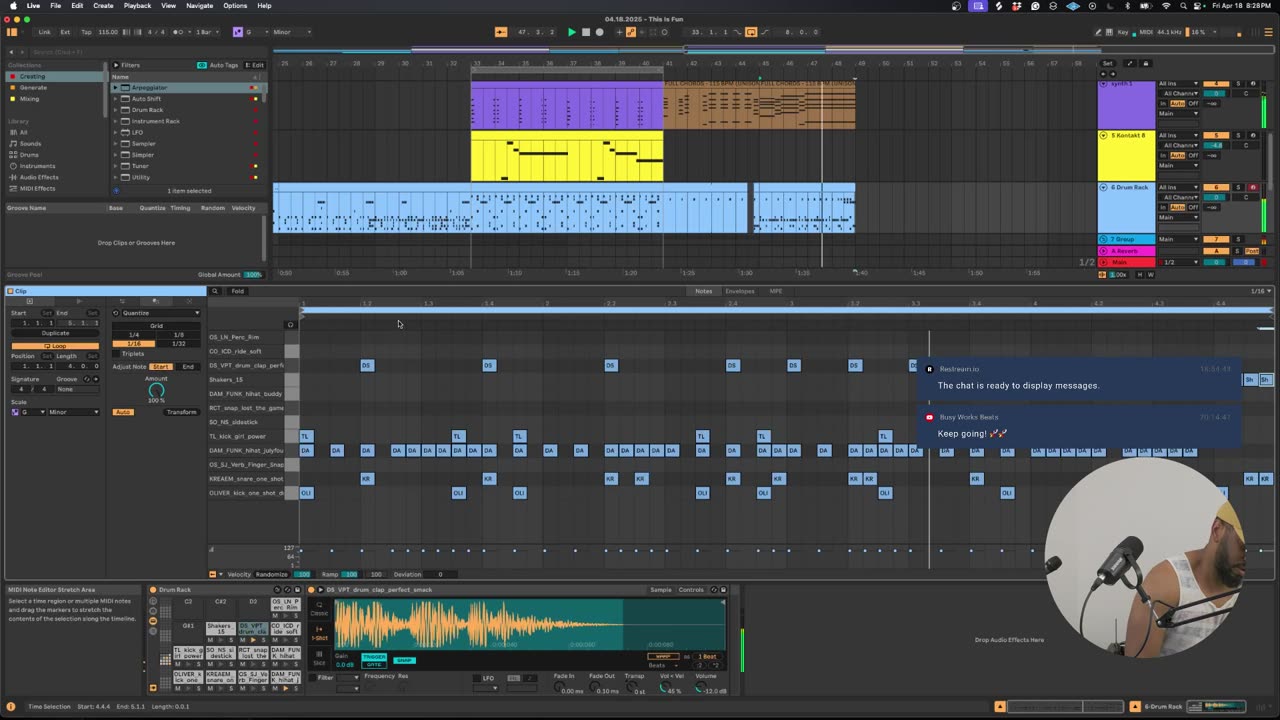The width and height of the screenshot is (1280, 720).
Task: Open the Options menu
Action: 235,6
